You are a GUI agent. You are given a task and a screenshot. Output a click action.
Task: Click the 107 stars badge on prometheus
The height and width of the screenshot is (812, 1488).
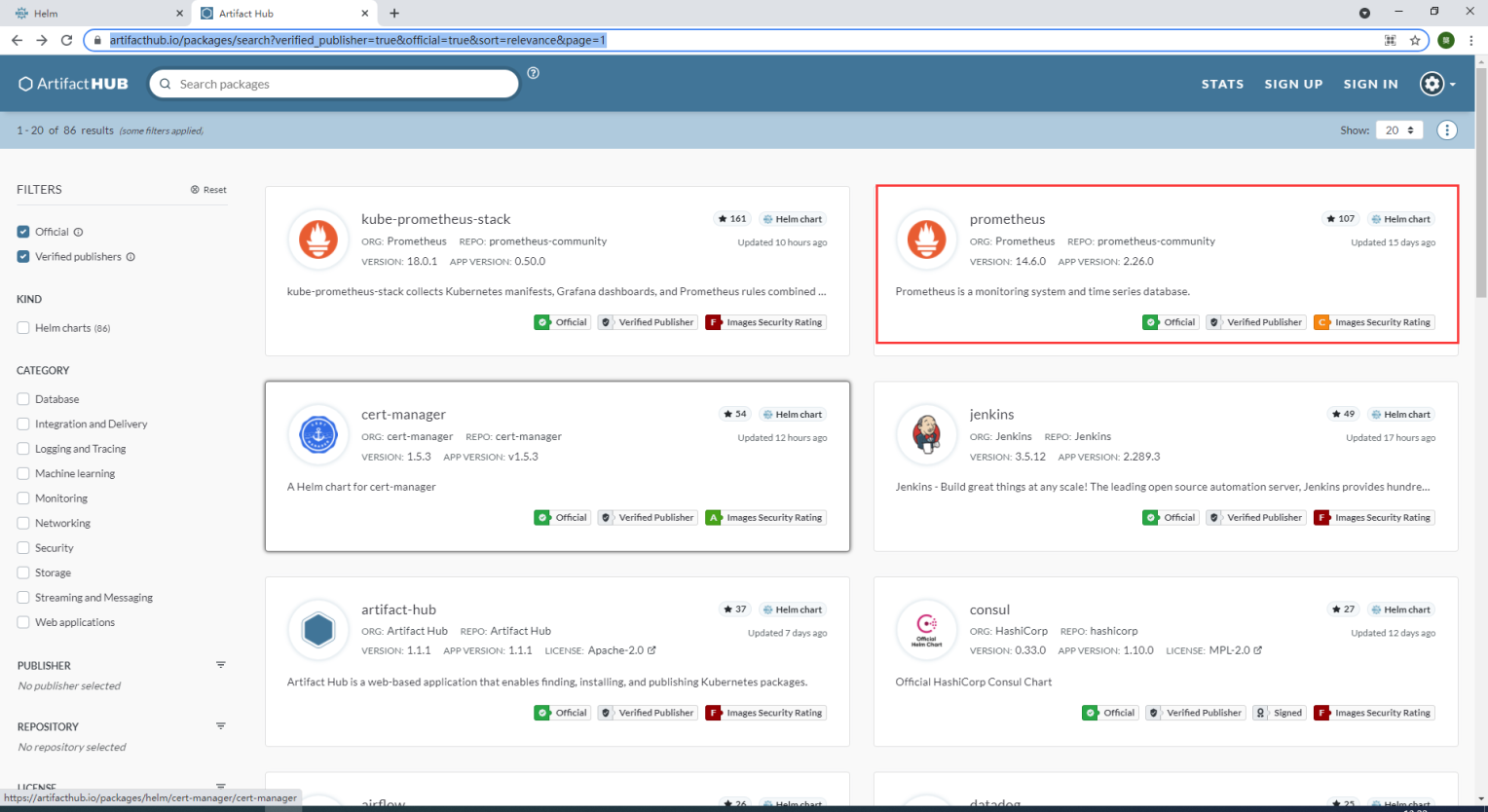point(1341,219)
